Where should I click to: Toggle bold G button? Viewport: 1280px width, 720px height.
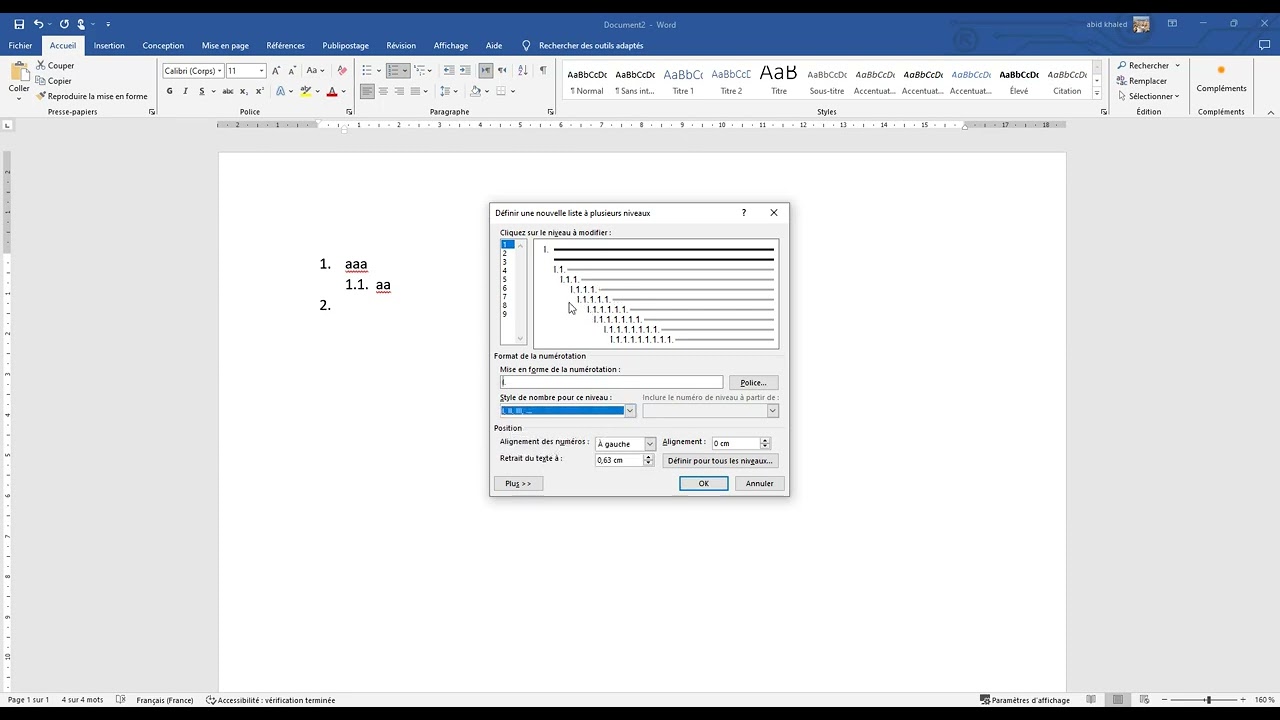(x=169, y=91)
